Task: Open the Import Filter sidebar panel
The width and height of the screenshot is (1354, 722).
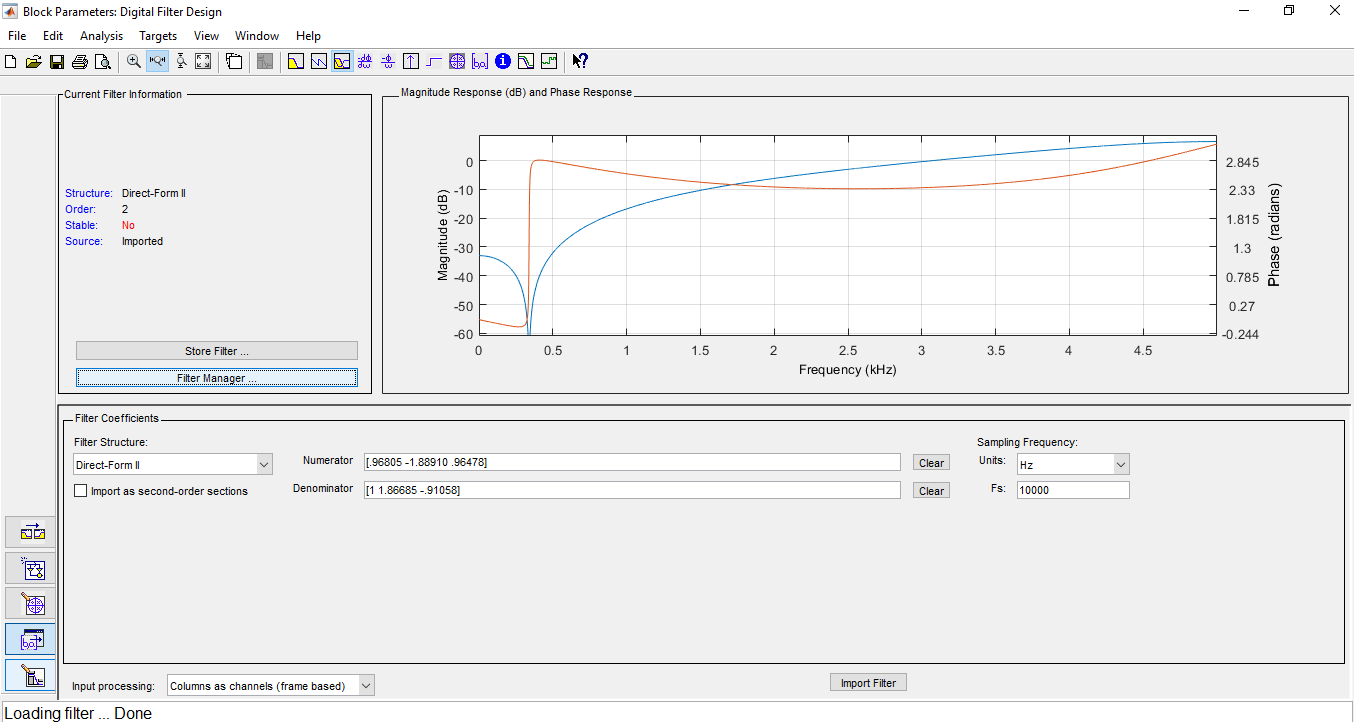Action: point(31,640)
